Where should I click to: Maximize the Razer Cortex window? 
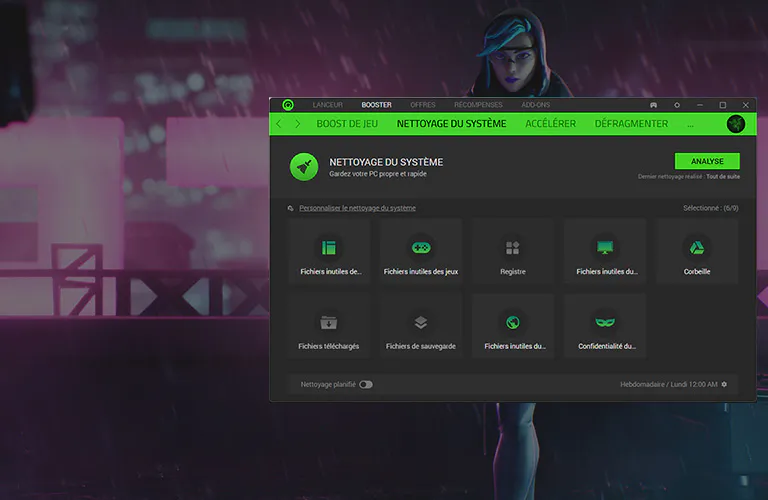click(722, 105)
